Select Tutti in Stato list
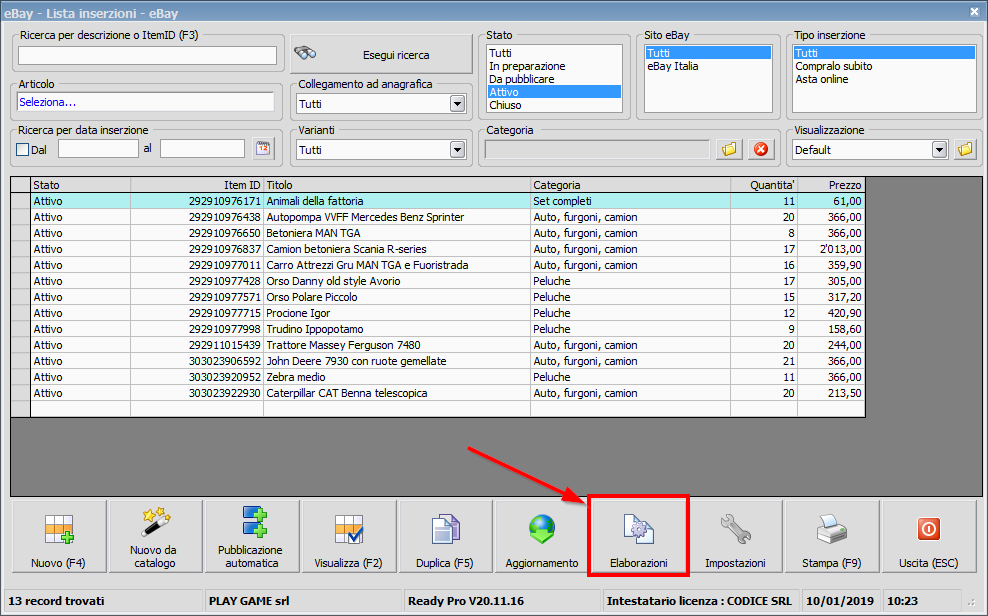The image size is (988, 616). tap(554, 53)
